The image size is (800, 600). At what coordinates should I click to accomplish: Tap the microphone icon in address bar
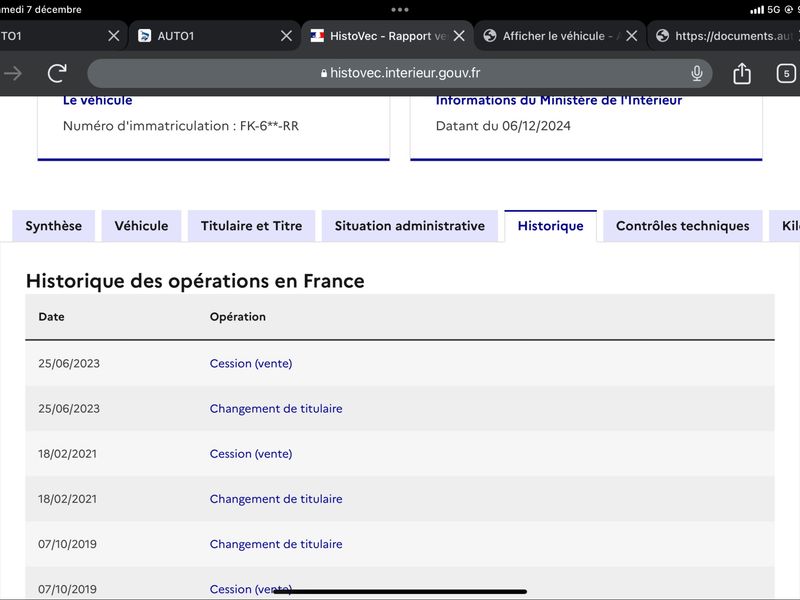tap(696, 73)
